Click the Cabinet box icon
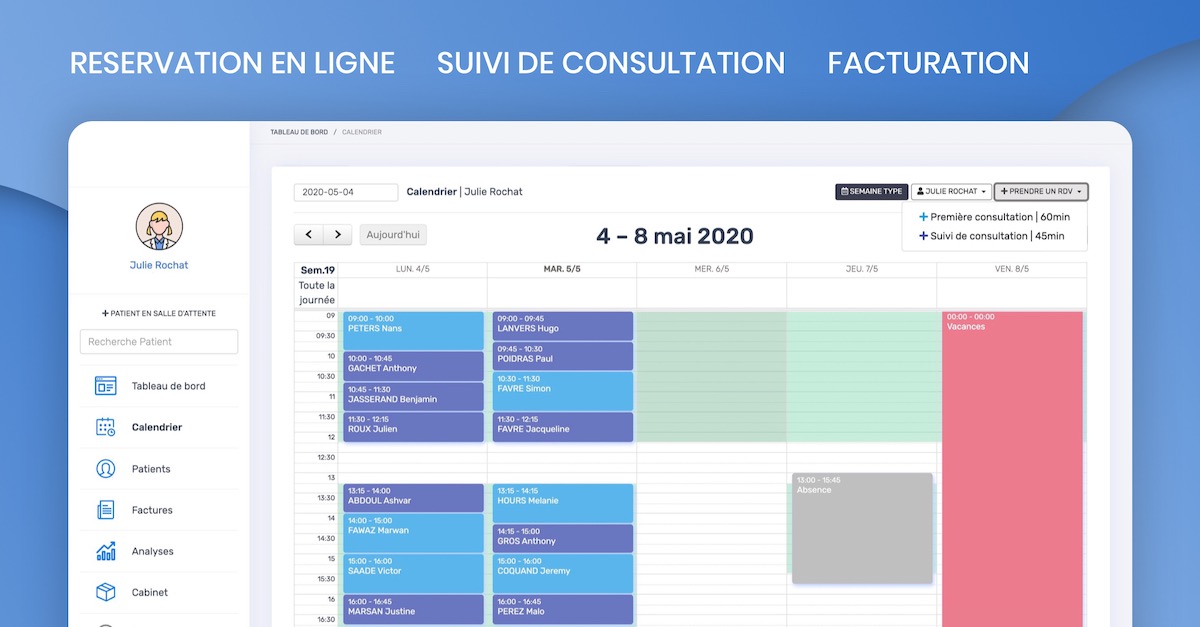Image resolution: width=1200 pixels, height=627 pixels. tap(105, 592)
